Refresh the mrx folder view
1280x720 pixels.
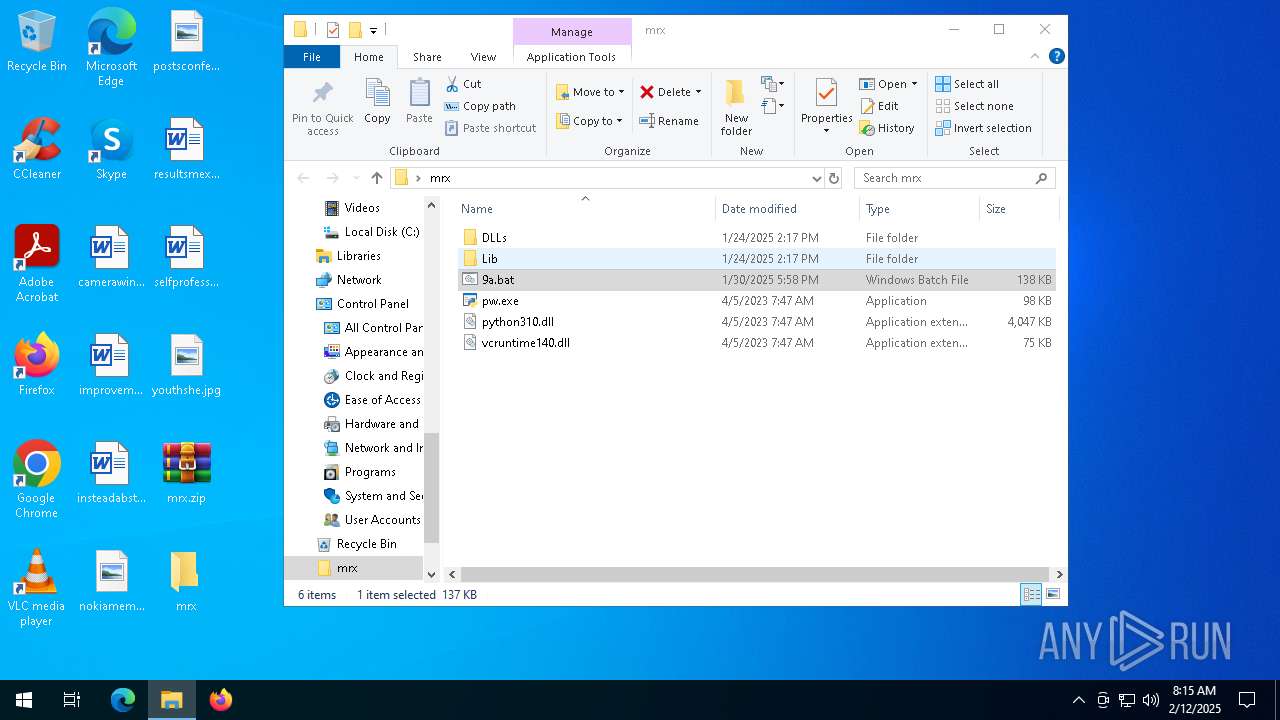point(834,178)
